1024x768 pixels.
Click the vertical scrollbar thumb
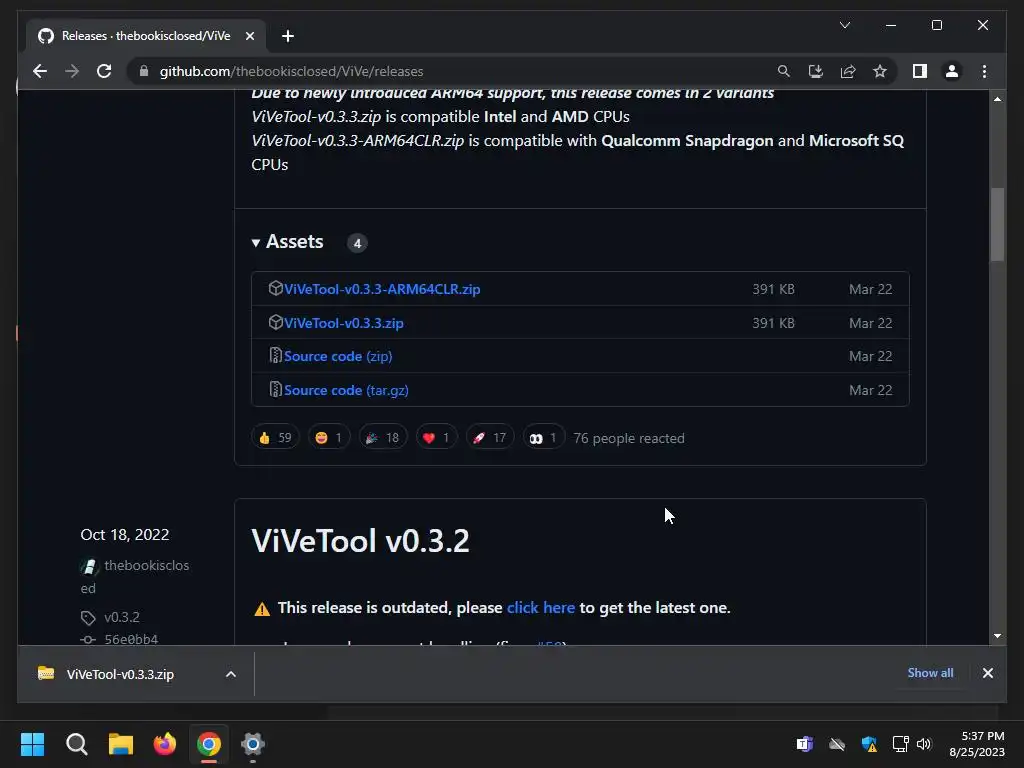[997, 224]
